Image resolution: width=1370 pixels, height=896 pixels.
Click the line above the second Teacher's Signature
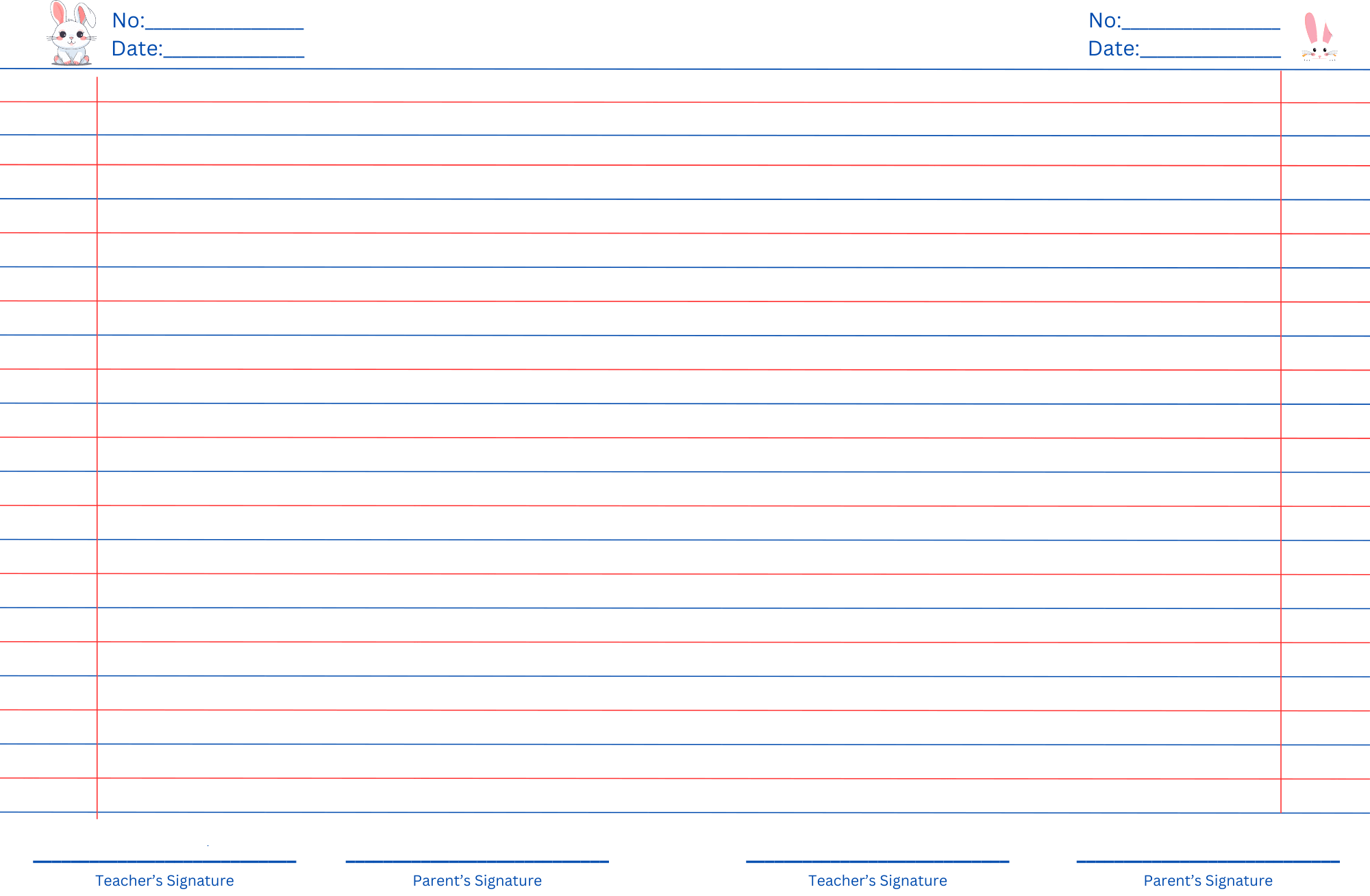pyautogui.click(x=877, y=861)
